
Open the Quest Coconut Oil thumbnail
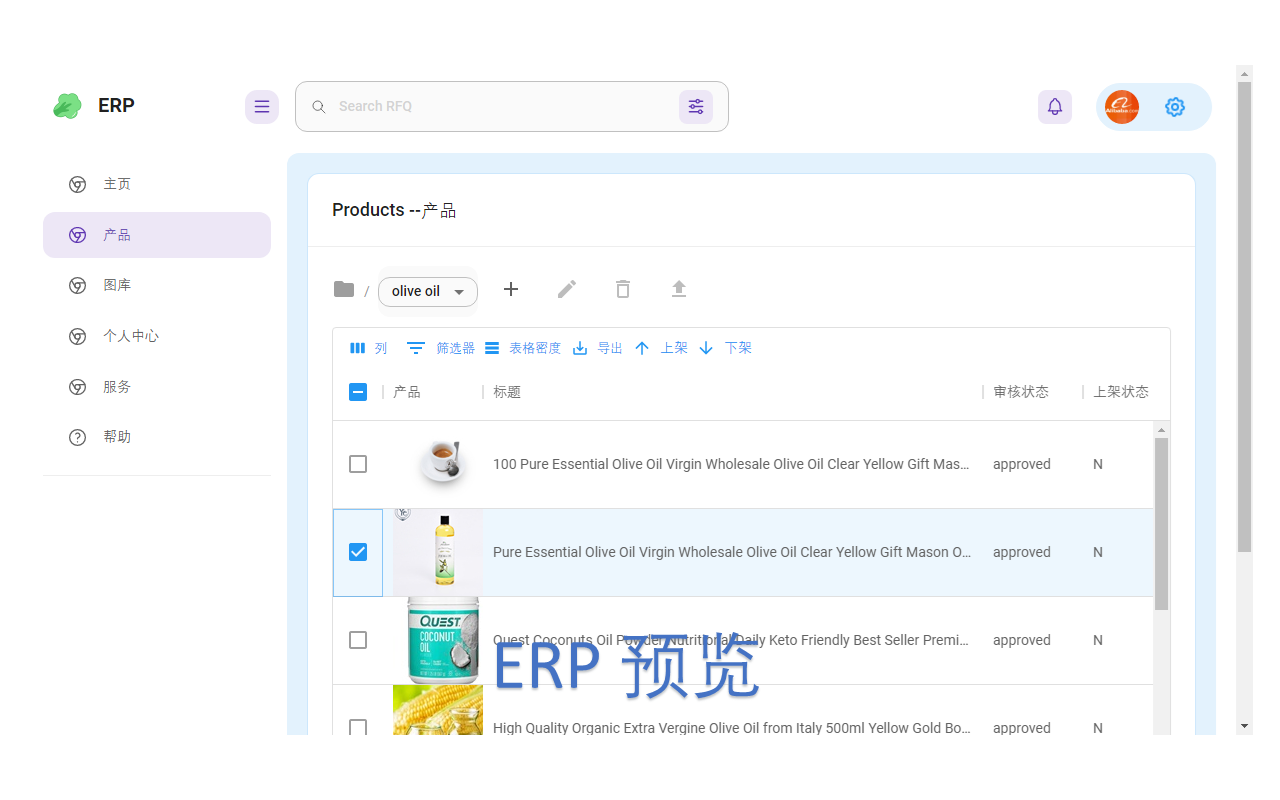(443, 640)
